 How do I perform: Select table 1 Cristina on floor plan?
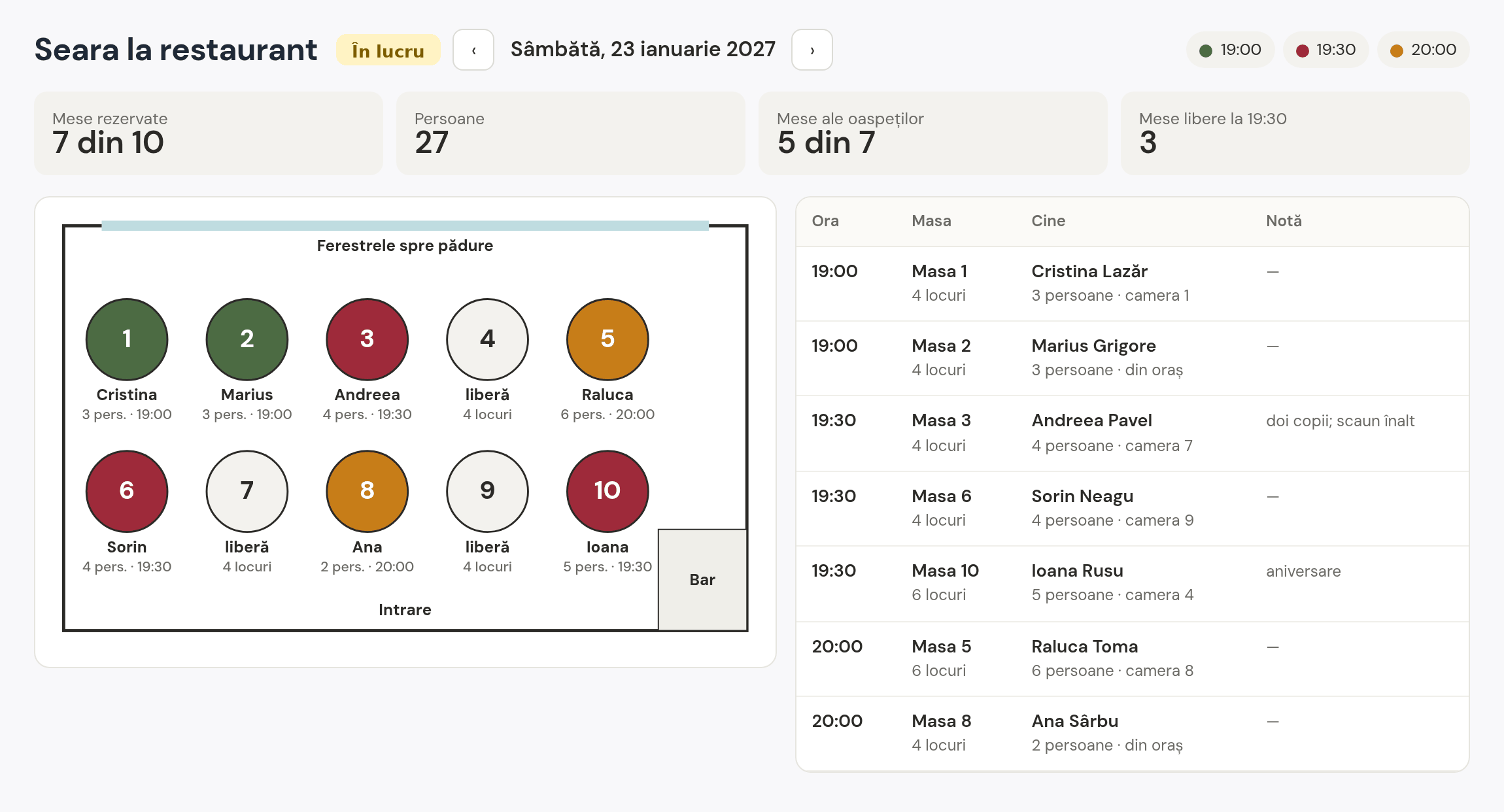pyautogui.click(x=127, y=339)
